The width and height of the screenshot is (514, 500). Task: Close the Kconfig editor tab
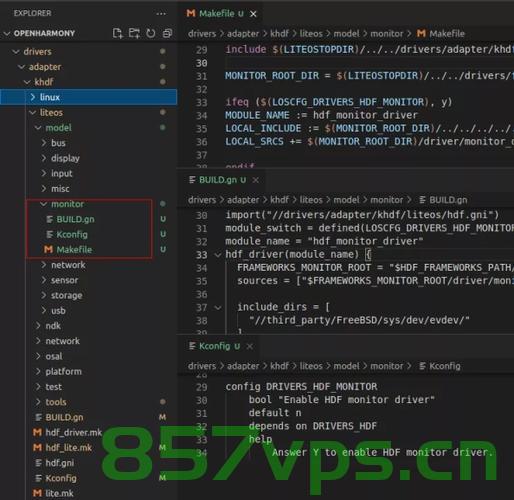click(249, 346)
